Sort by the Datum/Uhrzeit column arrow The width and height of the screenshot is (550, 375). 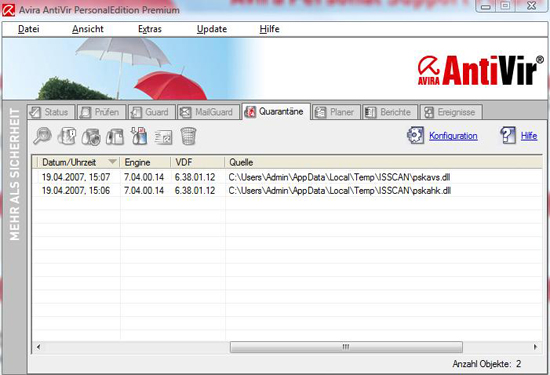pos(112,162)
